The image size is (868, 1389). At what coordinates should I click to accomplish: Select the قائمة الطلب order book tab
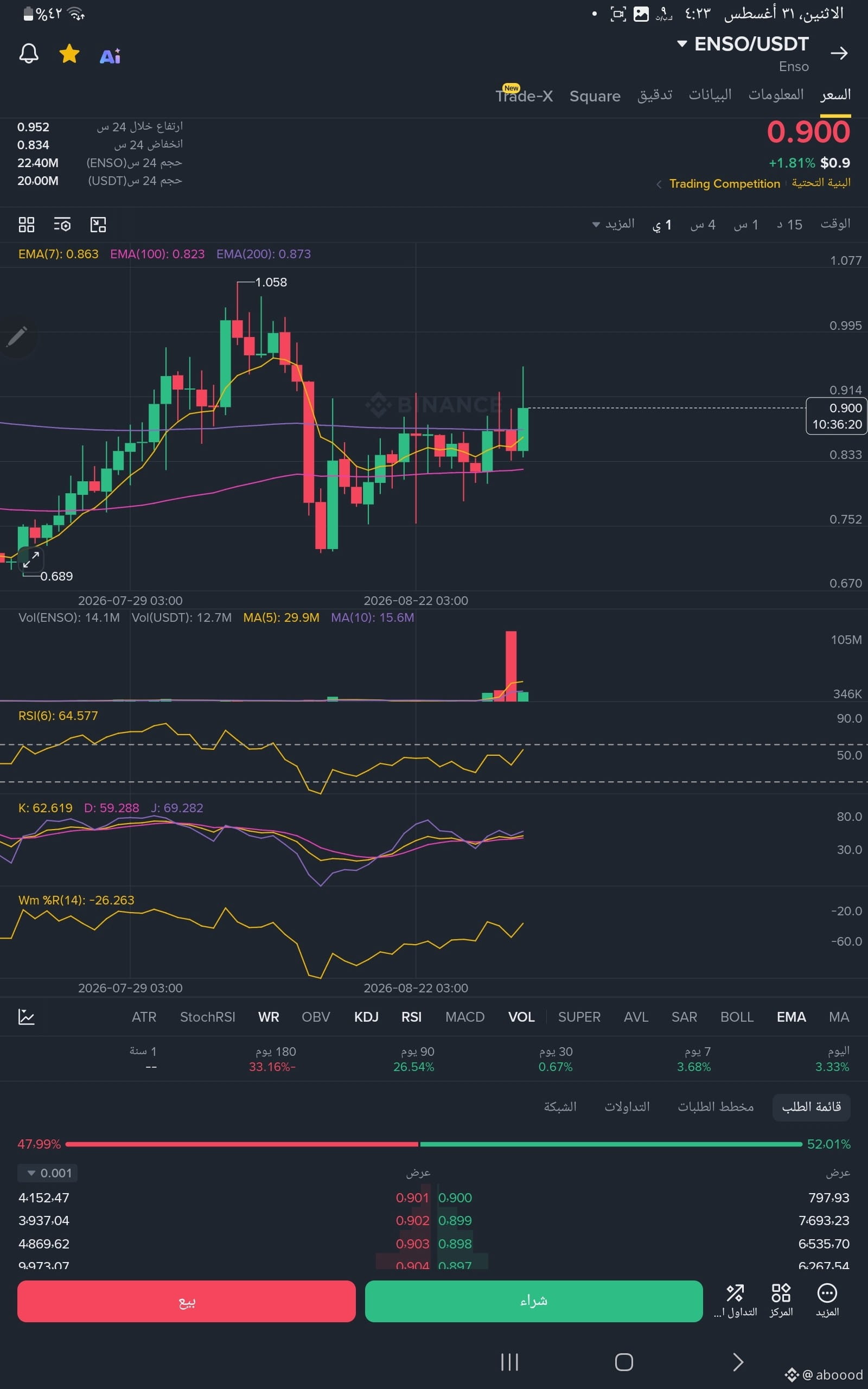coord(811,1107)
